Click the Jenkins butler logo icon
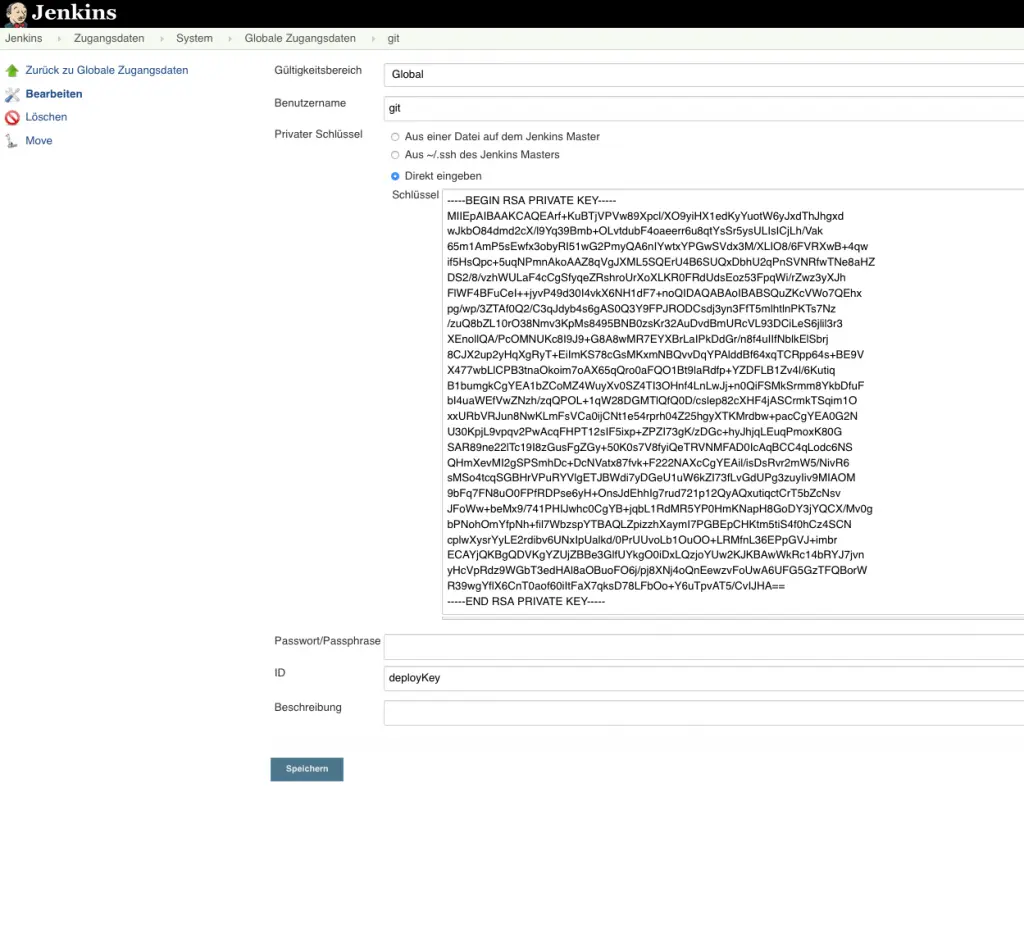The image size is (1024, 938). [15, 13]
